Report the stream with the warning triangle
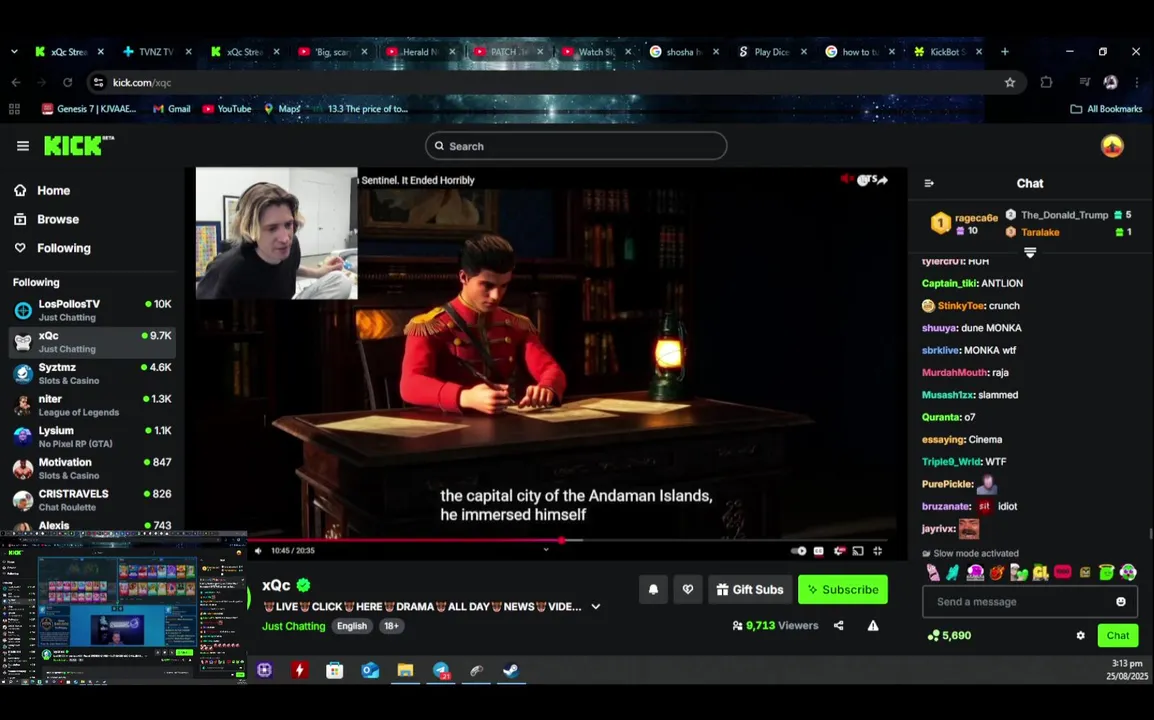 (x=873, y=626)
